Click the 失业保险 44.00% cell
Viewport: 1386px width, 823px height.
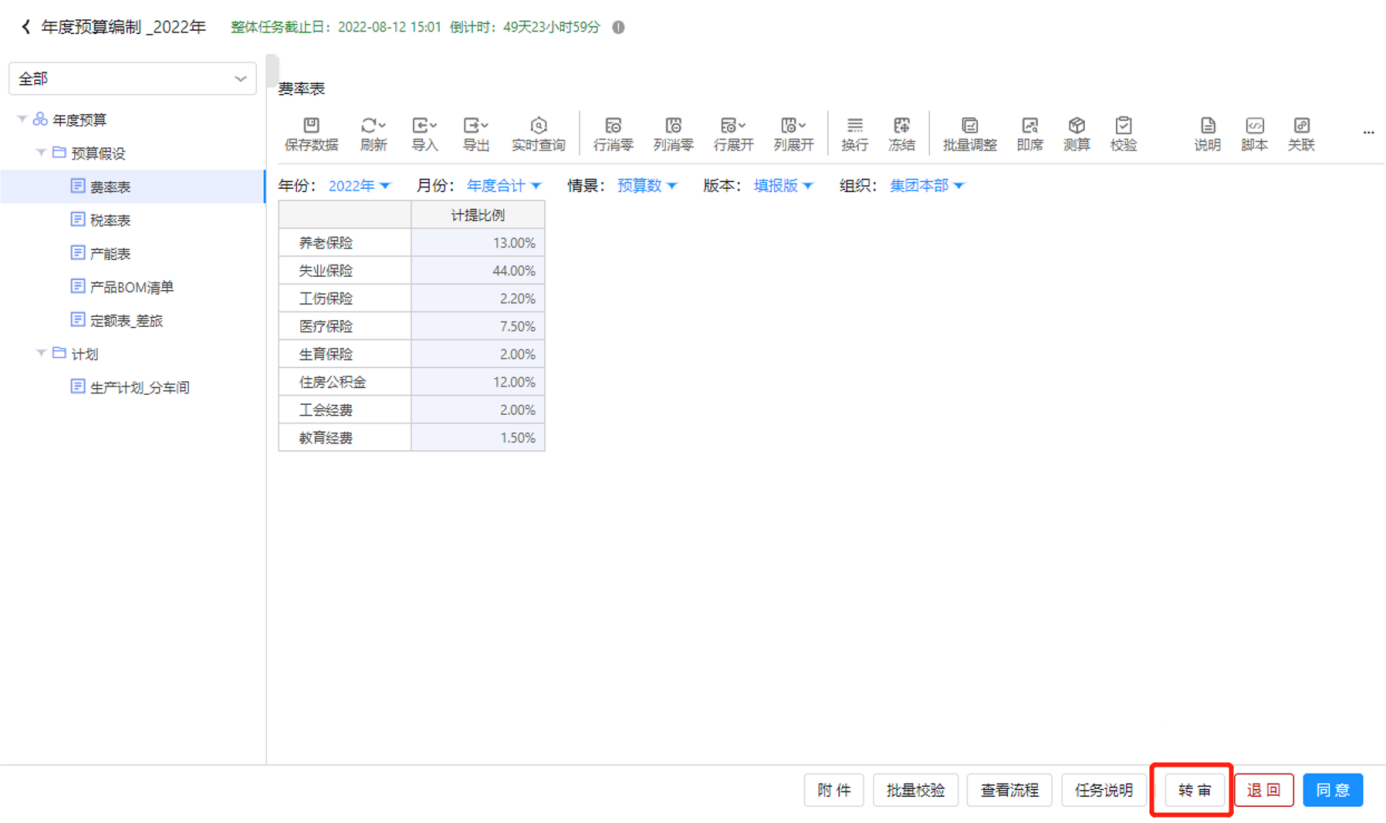pos(478,271)
